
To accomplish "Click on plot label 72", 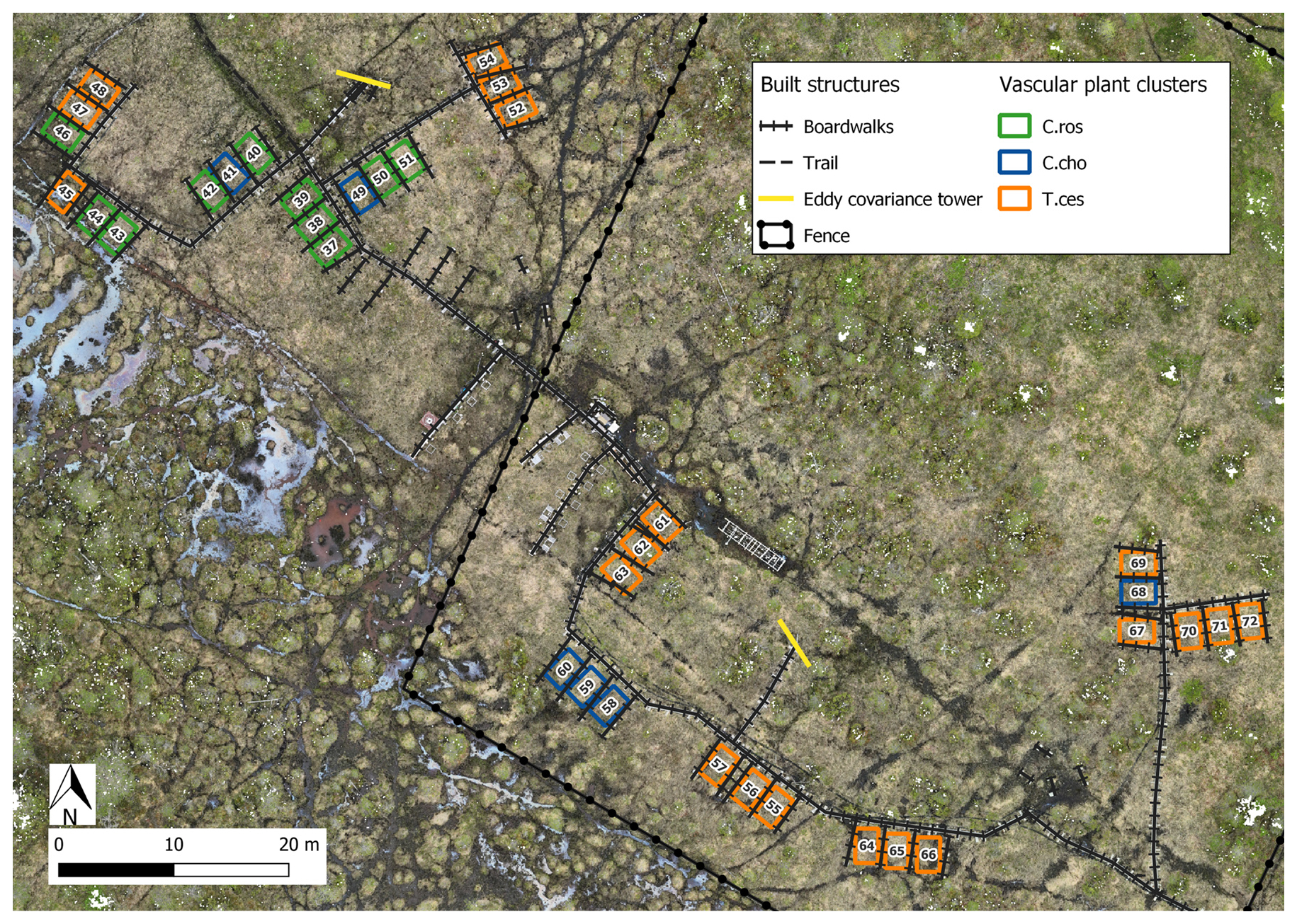I will tap(1250, 622).
